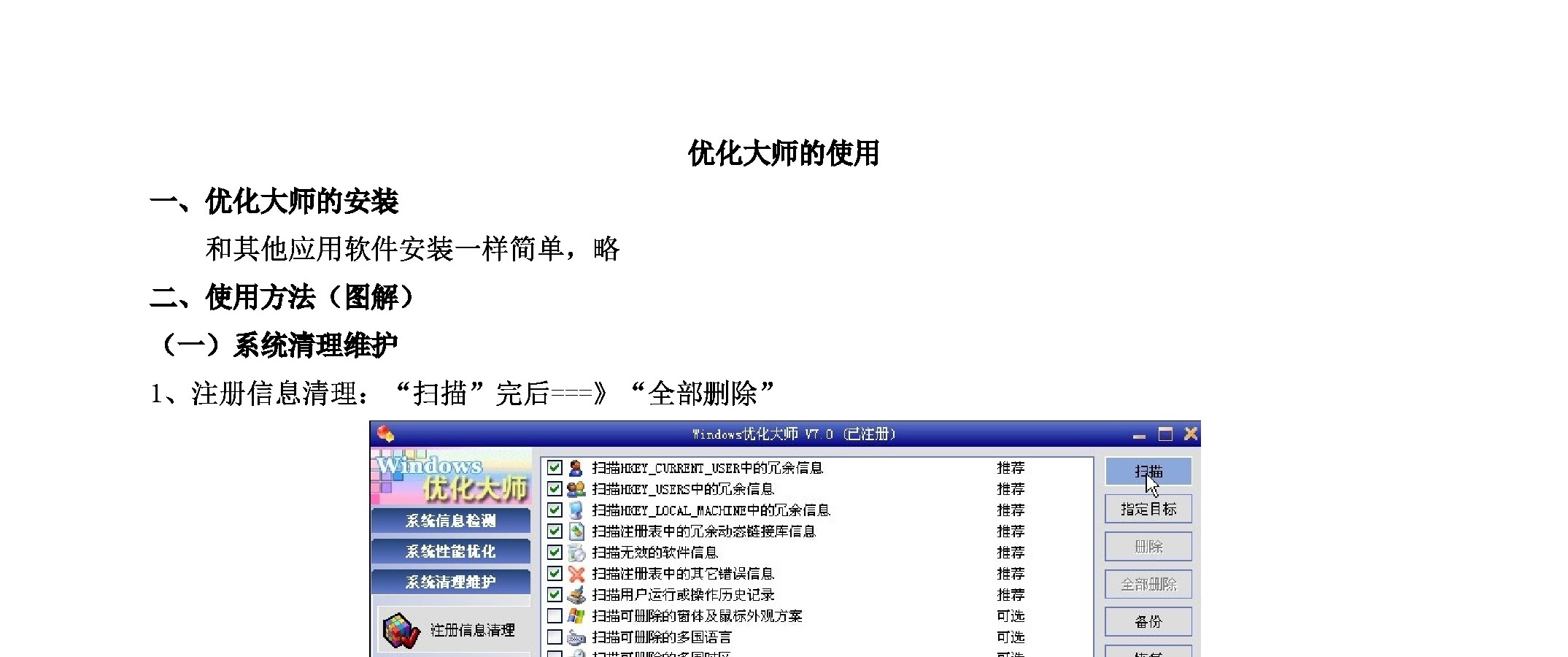Click the heading (一)系统清理维护
Image resolution: width=1568 pixels, height=657 pixels.
[x=278, y=345]
